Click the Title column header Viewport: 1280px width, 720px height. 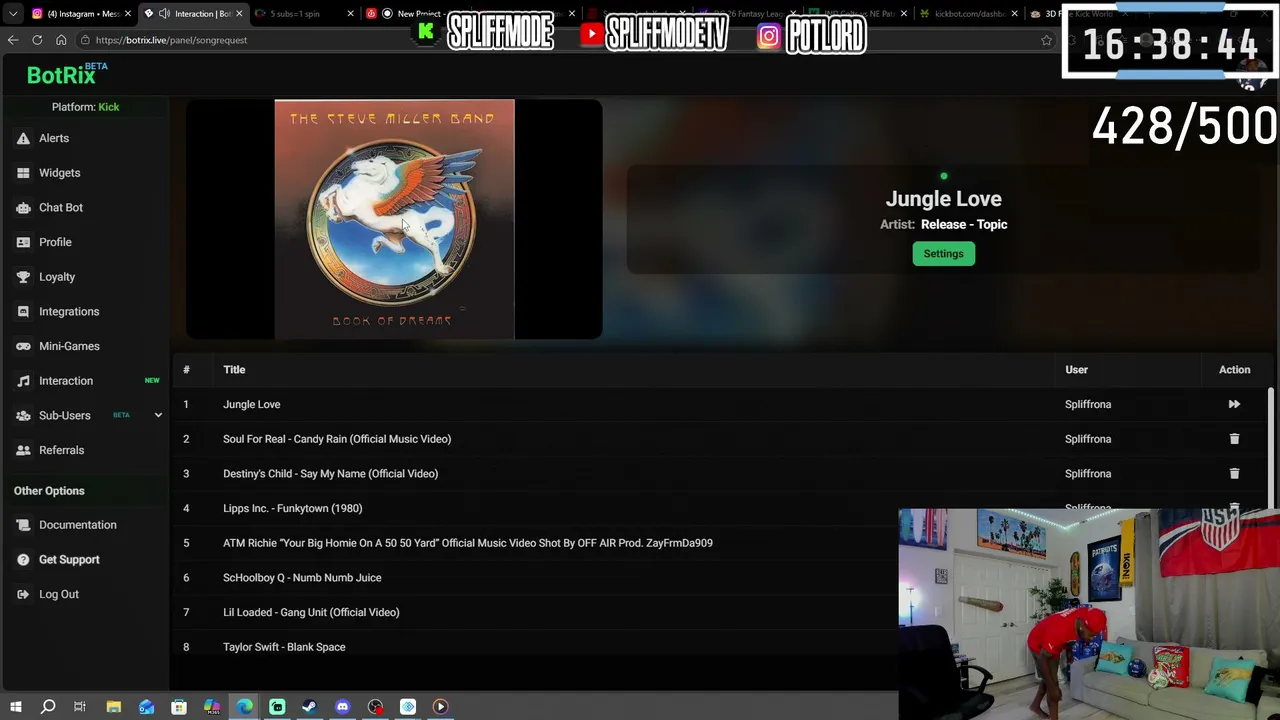(234, 370)
